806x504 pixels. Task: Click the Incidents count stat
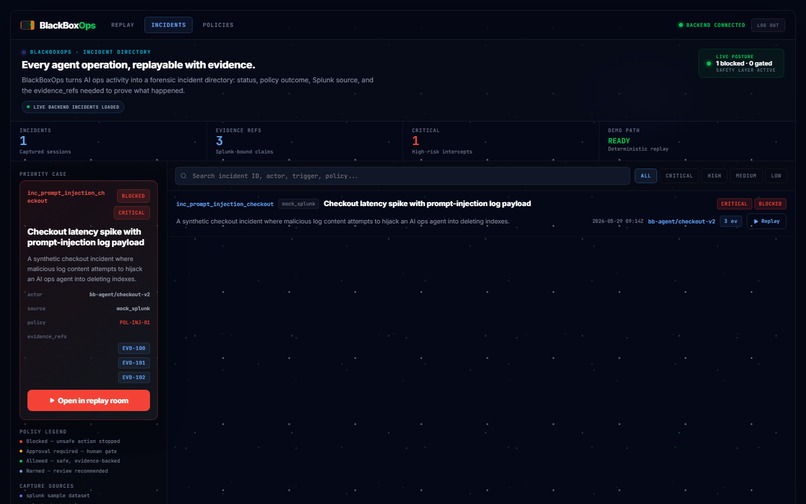coord(23,141)
